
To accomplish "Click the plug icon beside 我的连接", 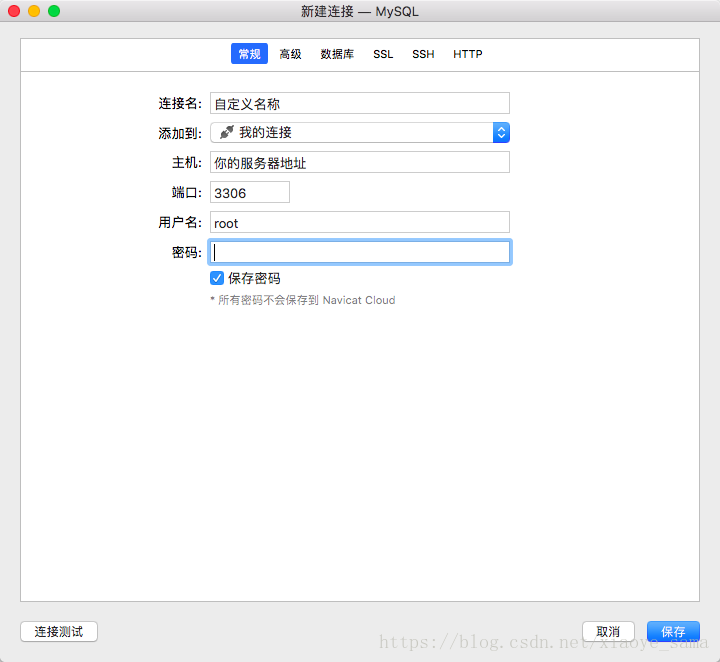I will (226, 133).
